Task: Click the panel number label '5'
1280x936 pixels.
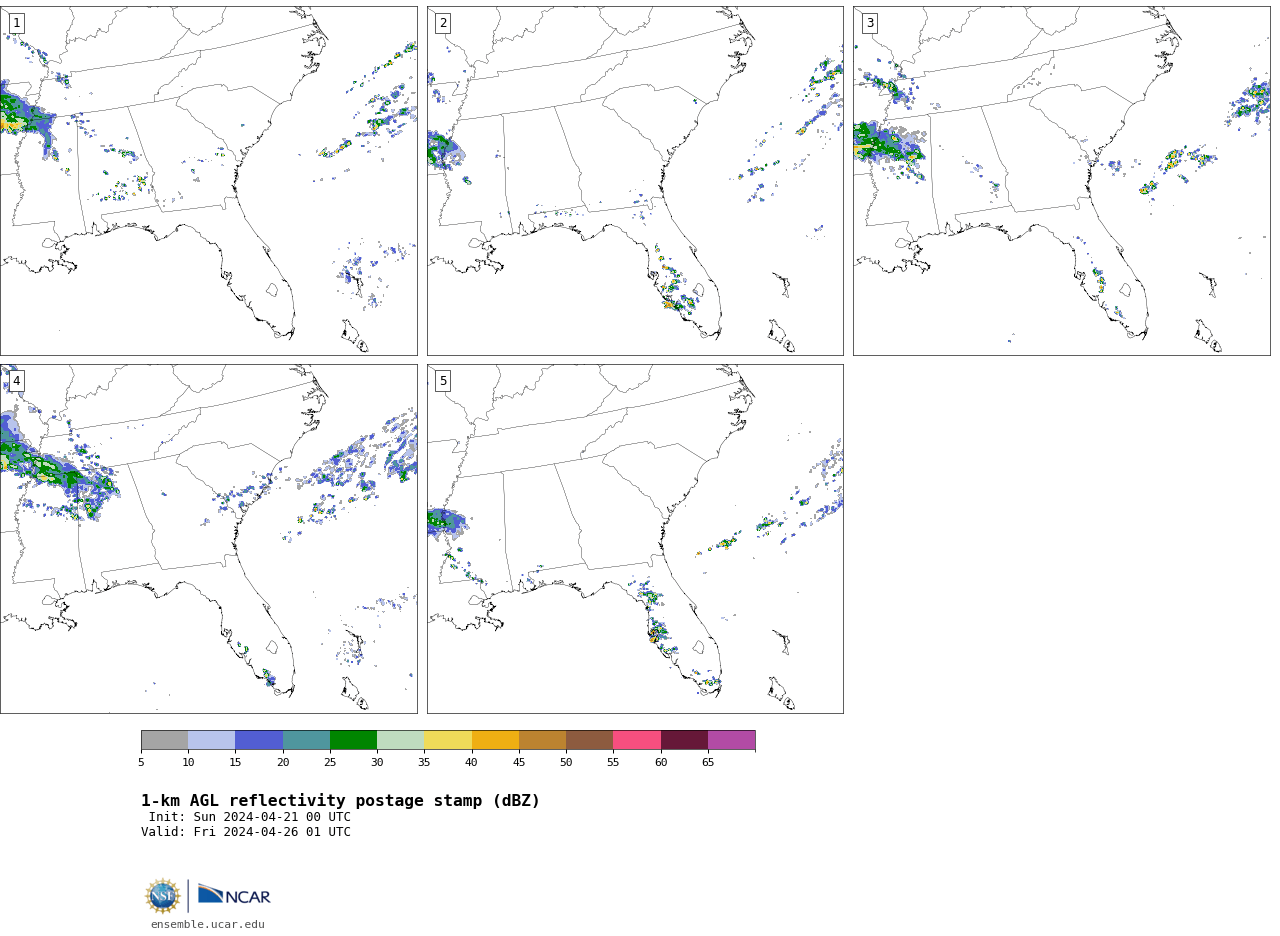Action: 443,381
